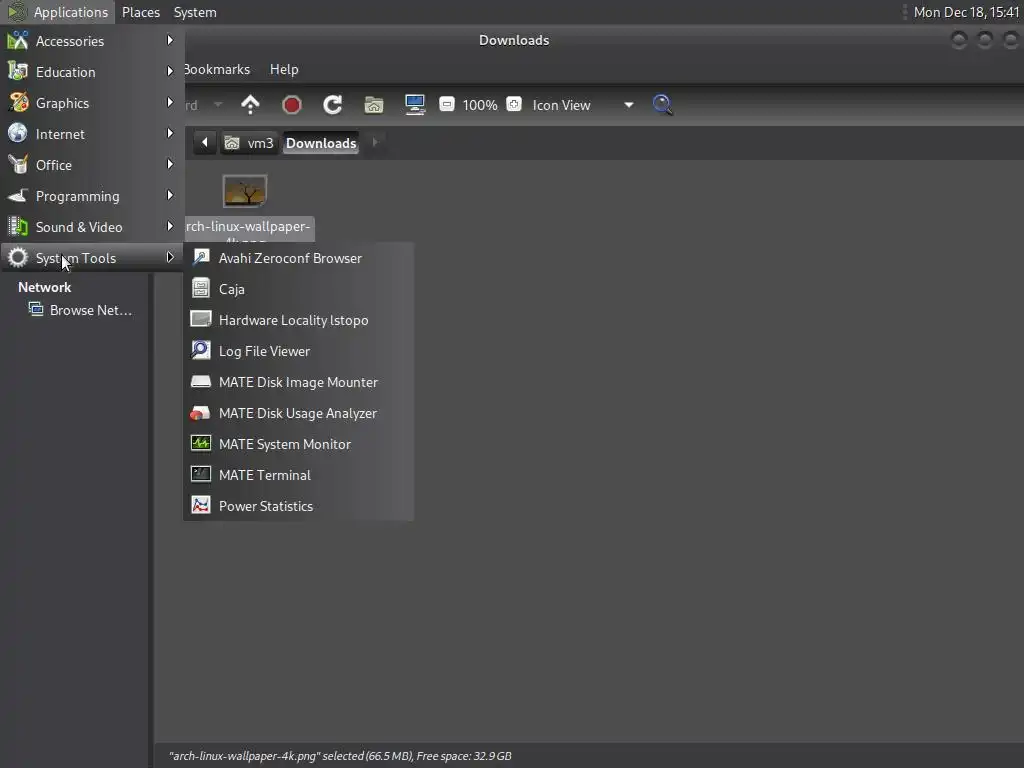Expand the Programming submenu arrow
The width and height of the screenshot is (1024, 768).
click(x=170, y=195)
